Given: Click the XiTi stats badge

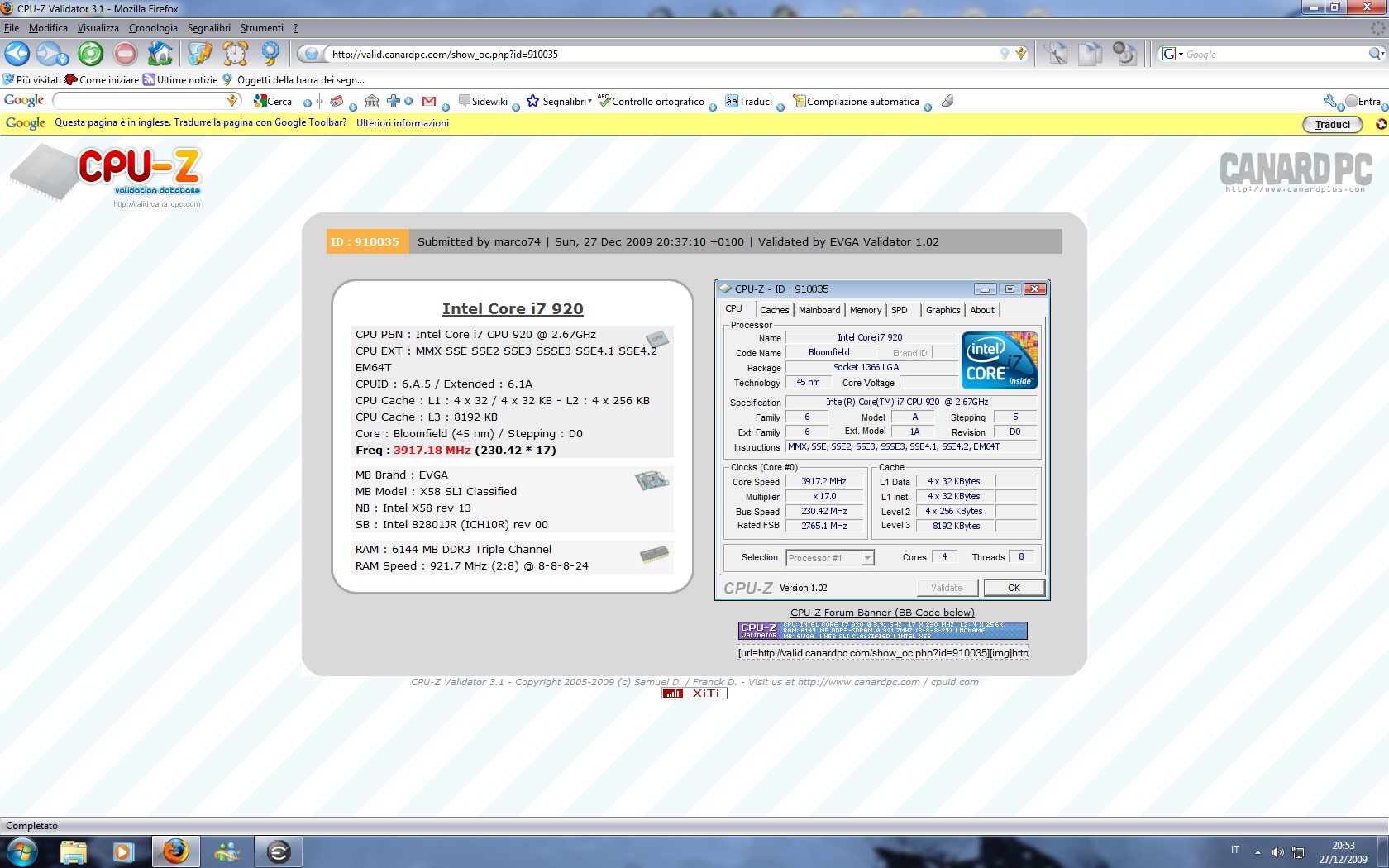Looking at the screenshot, I should pyautogui.click(x=694, y=694).
